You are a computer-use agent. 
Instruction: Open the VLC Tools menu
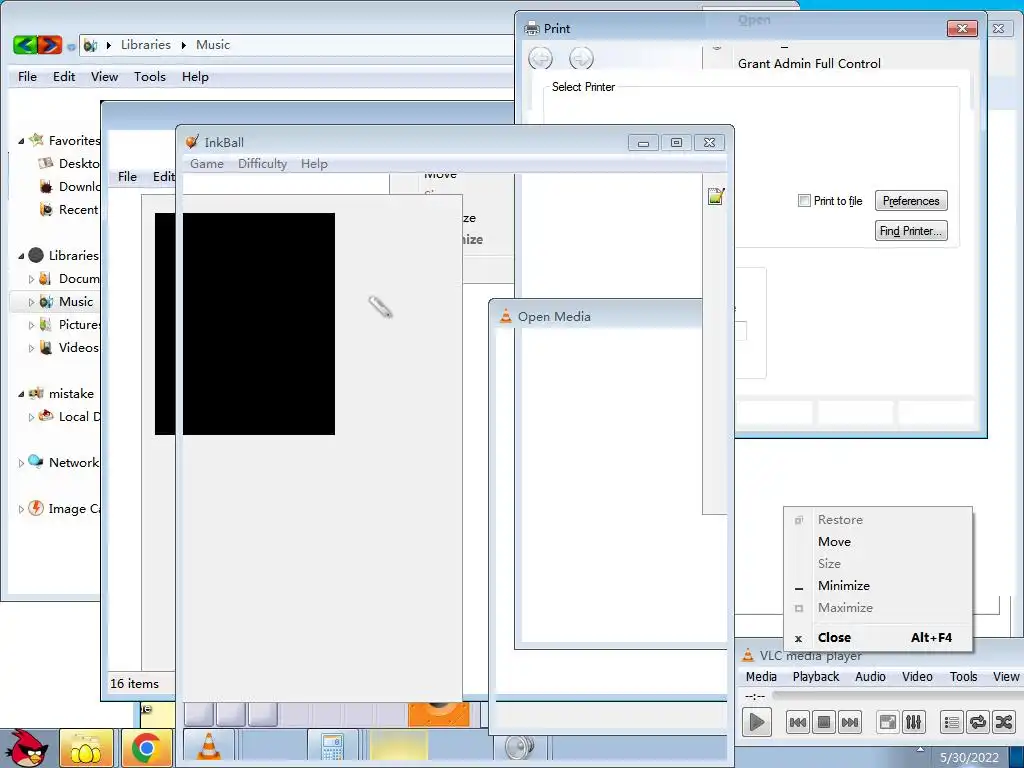point(963,677)
